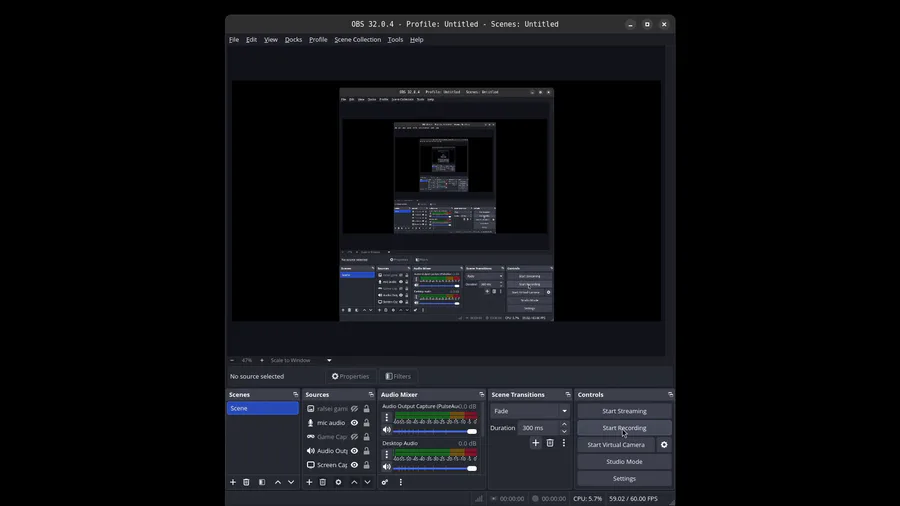The height and width of the screenshot is (506, 900).
Task: Open advanced audio properties gears icon
Action: coord(385,482)
